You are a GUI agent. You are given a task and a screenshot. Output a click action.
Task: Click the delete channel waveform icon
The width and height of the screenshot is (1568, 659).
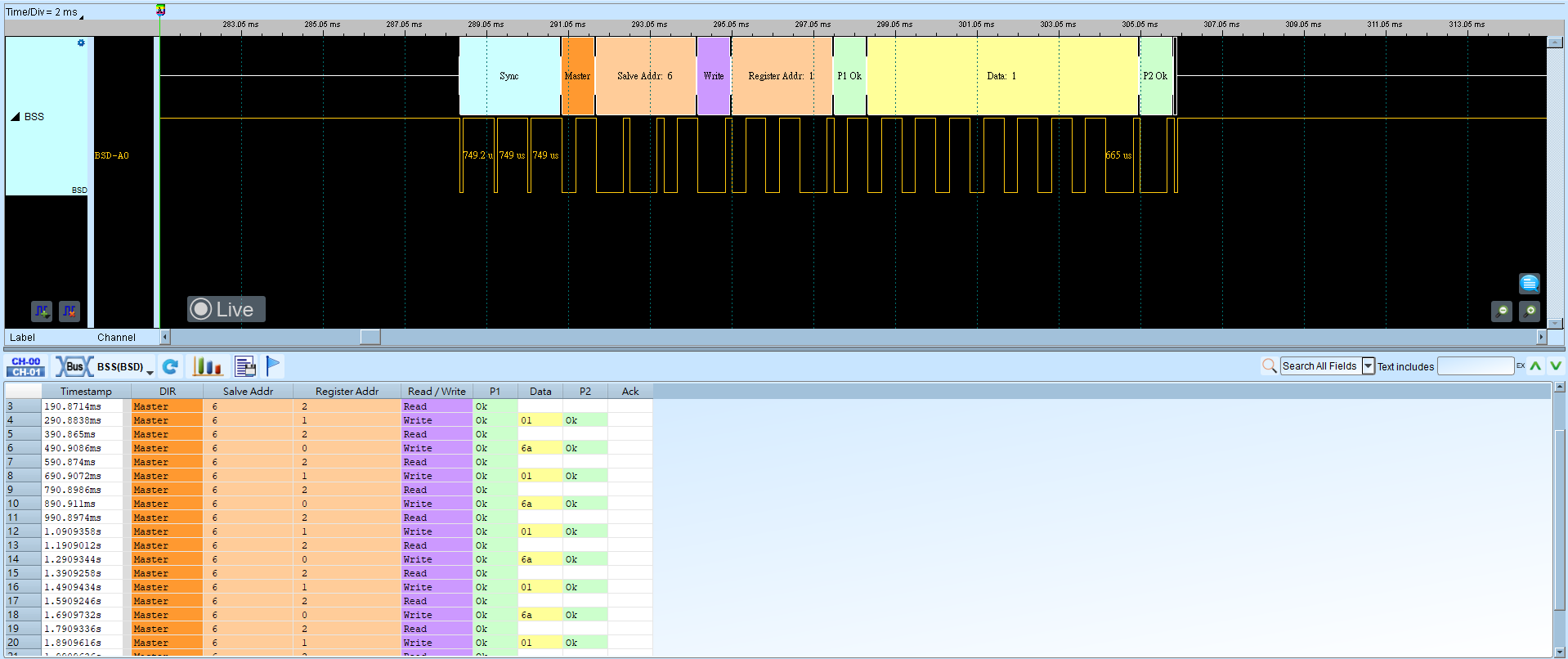pos(69,311)
